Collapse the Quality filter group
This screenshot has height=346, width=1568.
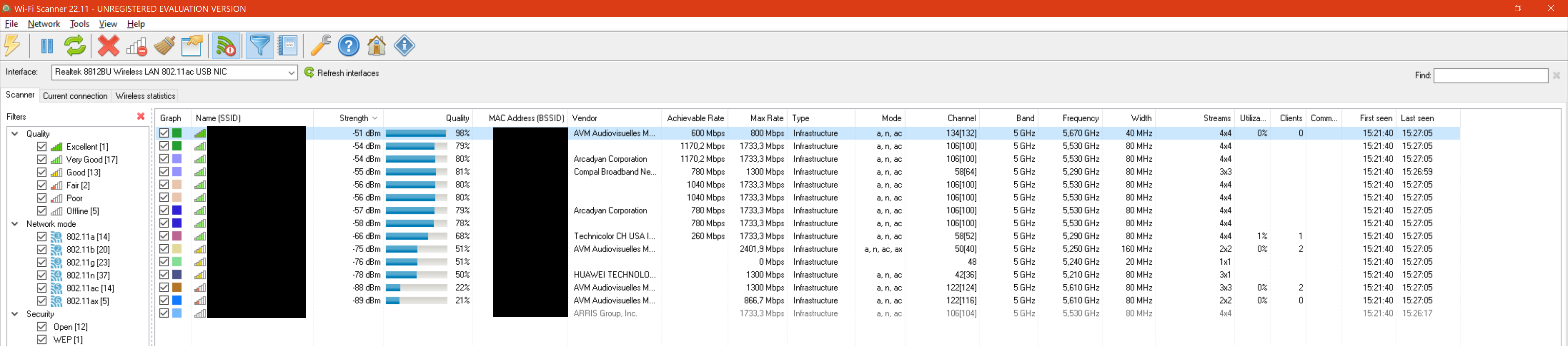15,134
